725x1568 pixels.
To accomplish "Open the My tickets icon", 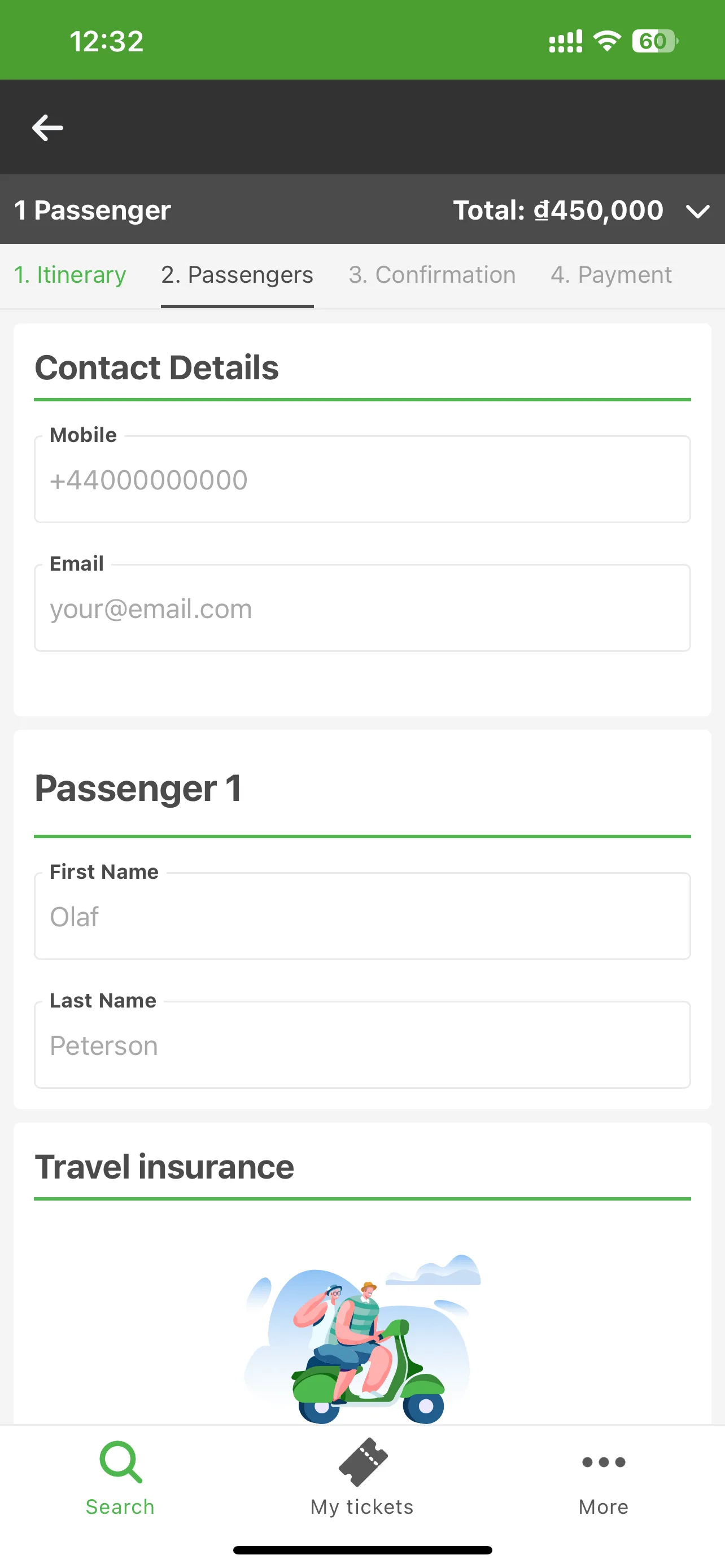I will (363, 1461).
